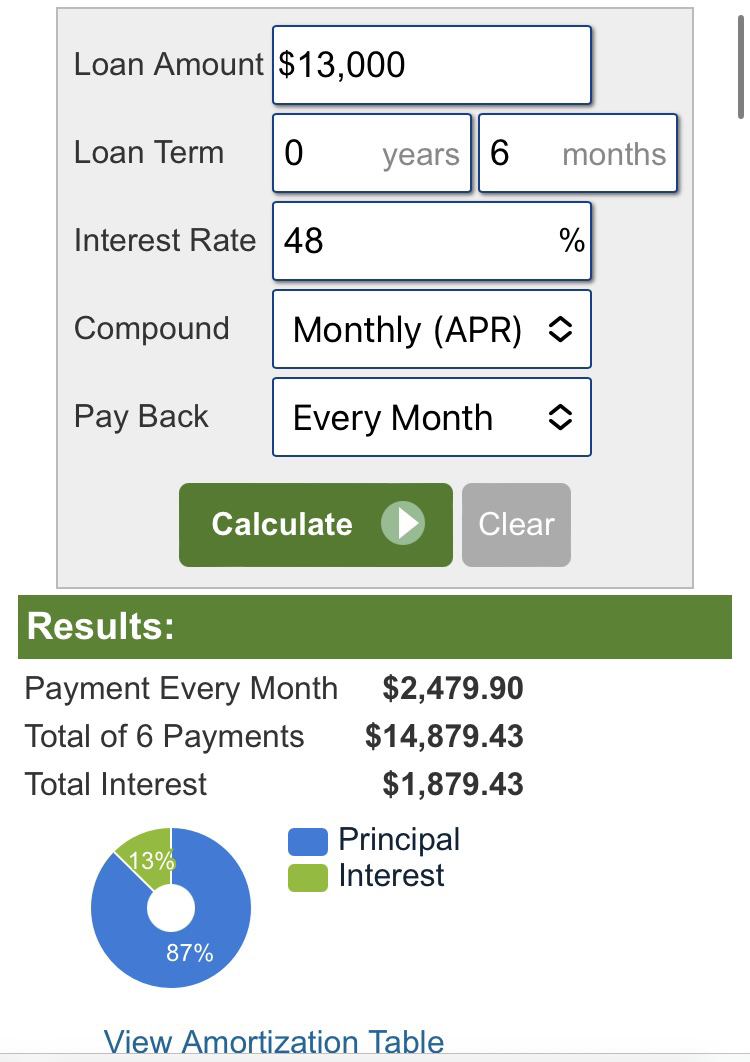
Task: Click the blue Principal legend square
Action: pyautogui.click(x=308, y=842)
